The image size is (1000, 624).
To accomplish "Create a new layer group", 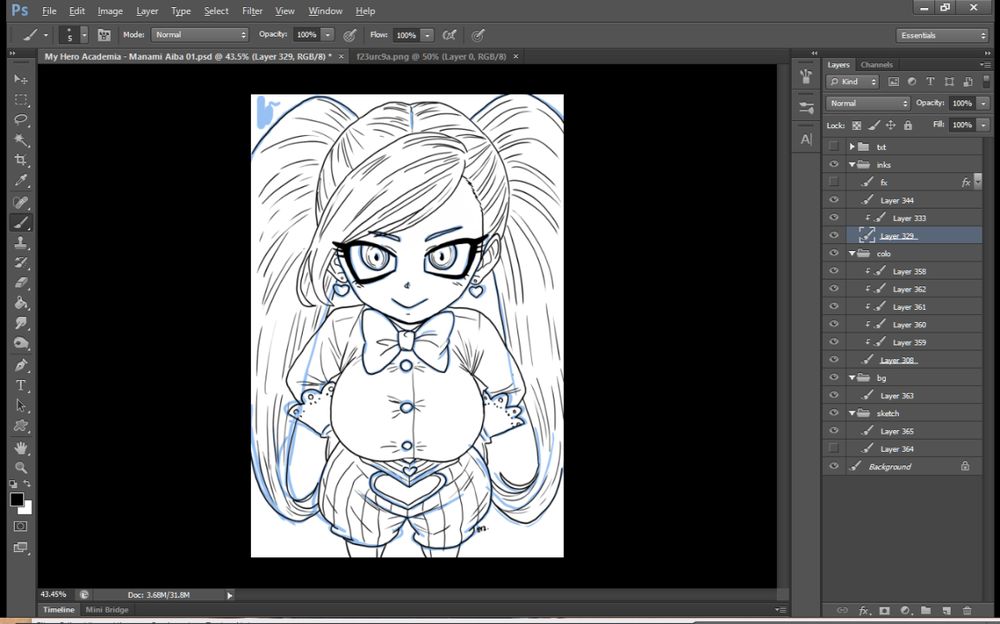I will (x=926, y=611).
